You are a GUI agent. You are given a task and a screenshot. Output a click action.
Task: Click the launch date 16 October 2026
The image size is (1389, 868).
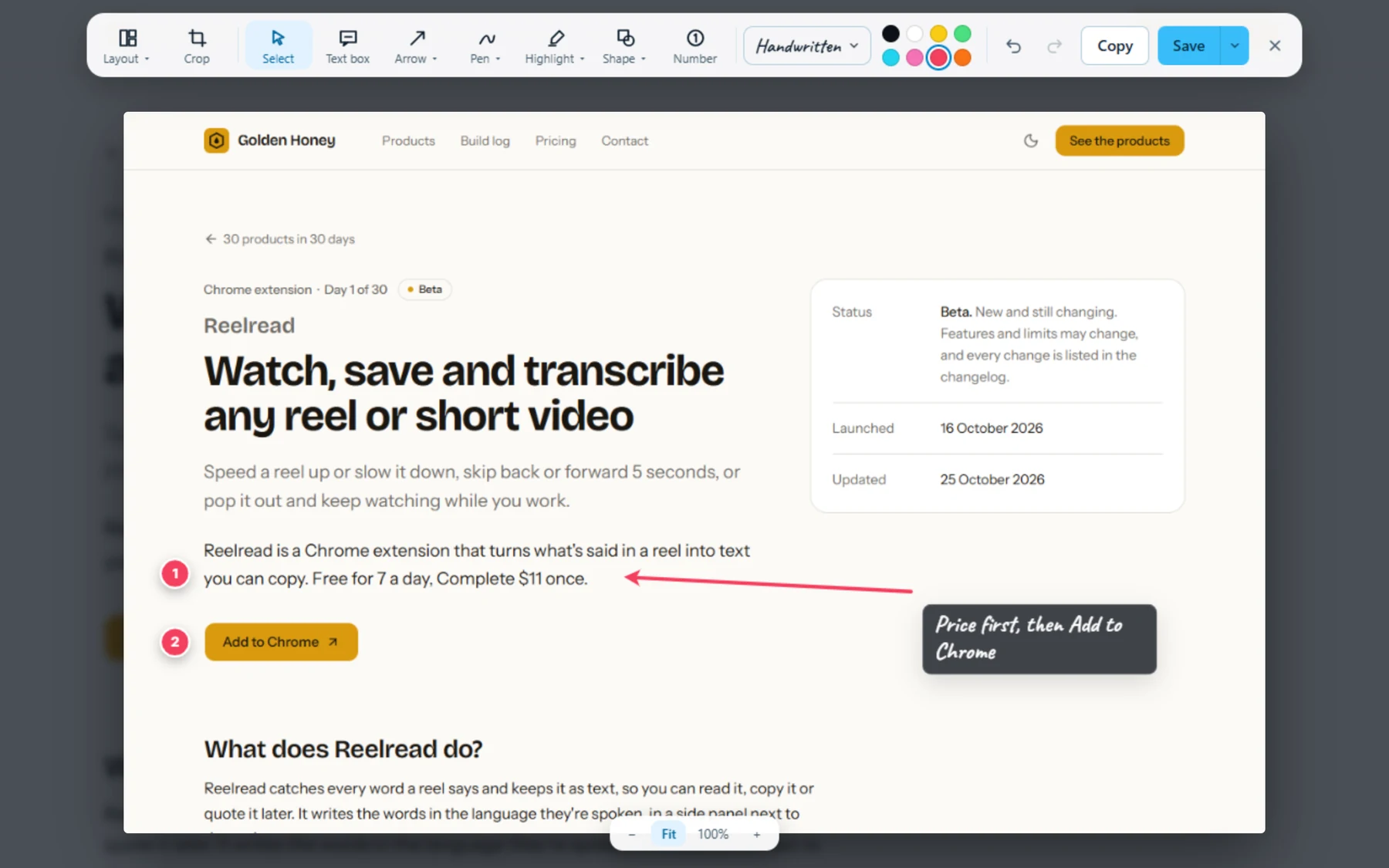click(991, 428)
